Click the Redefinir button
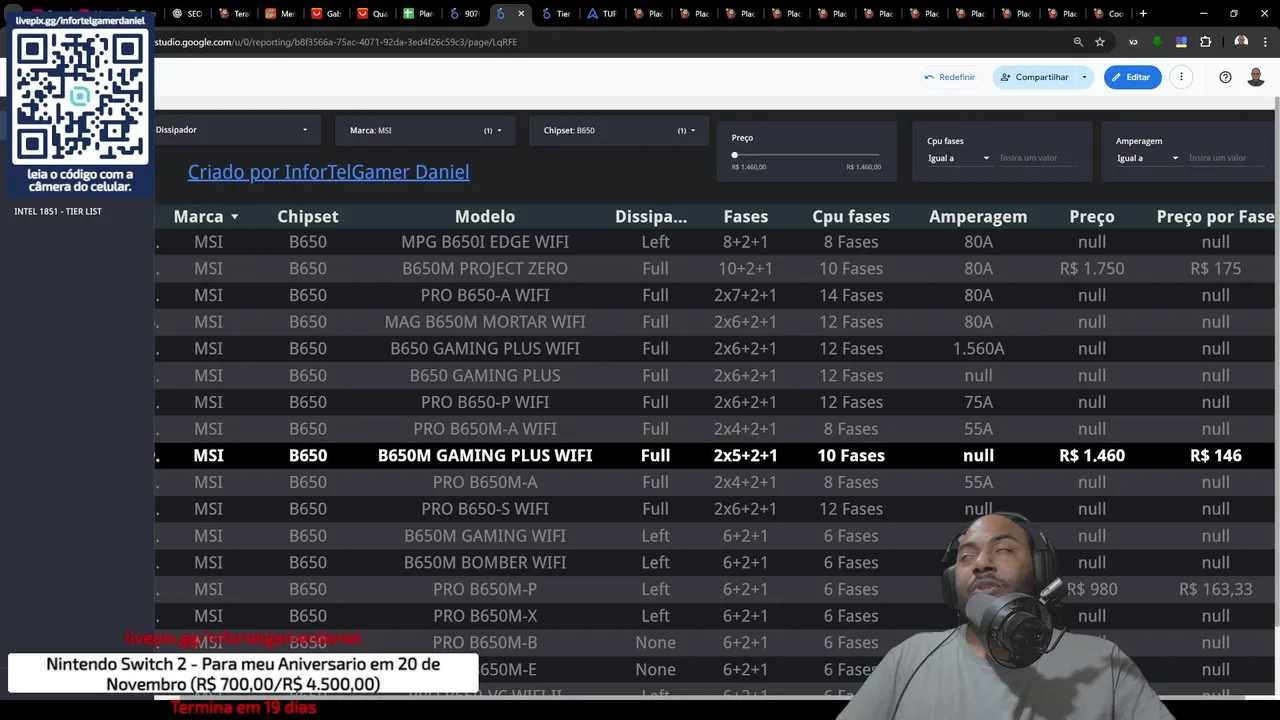 (x=949, y=77)
